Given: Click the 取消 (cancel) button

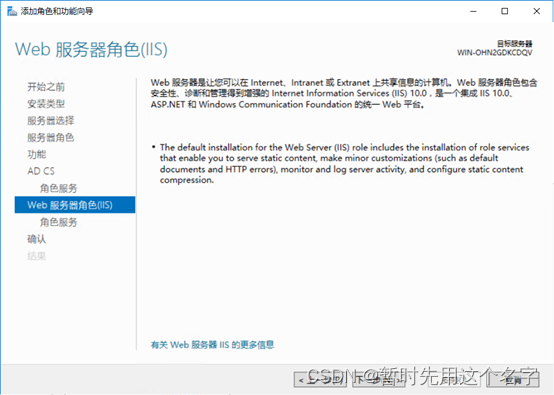Looking at the screenshot, I should pyautogui.click(x=513, y=380).
